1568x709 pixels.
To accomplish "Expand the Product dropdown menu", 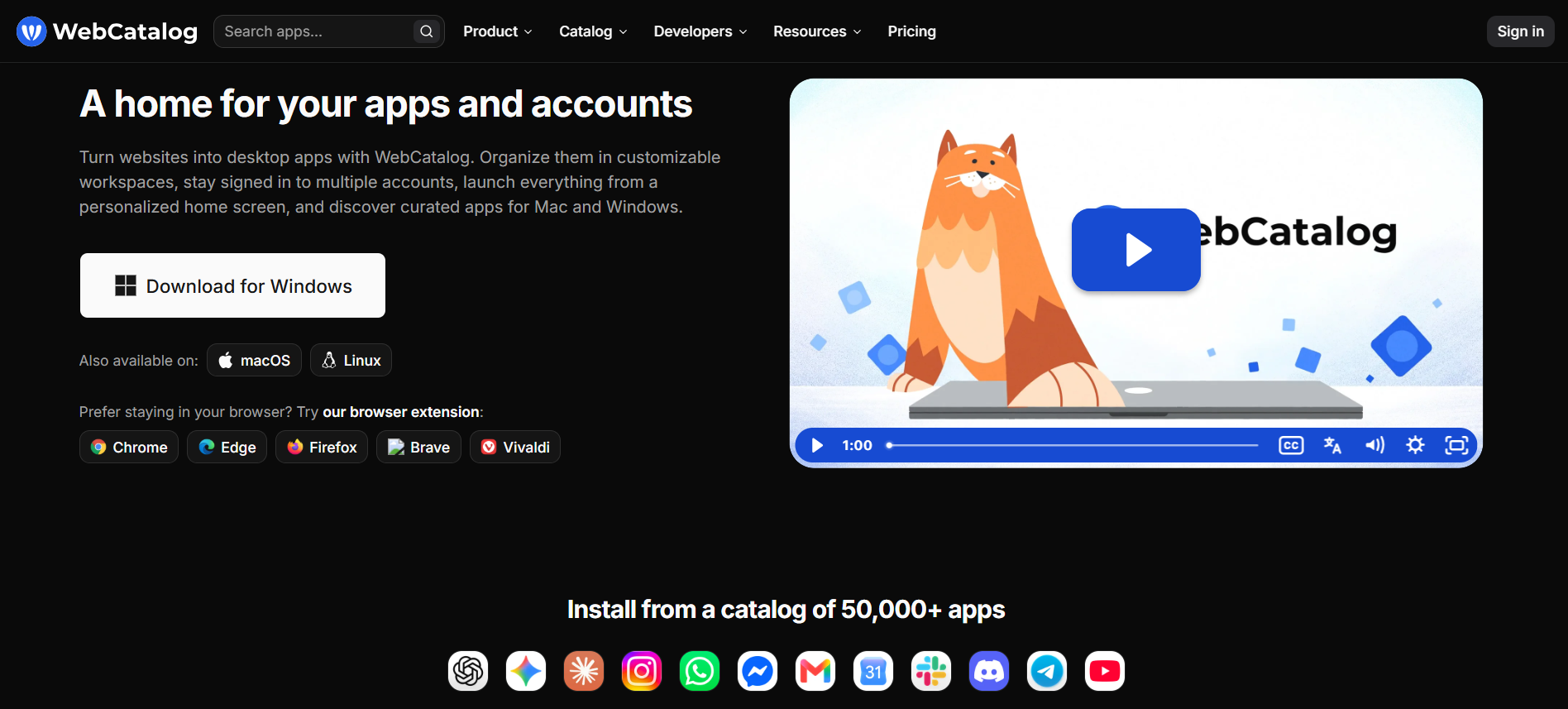I will pyautogui.click(x=497, y=31).
